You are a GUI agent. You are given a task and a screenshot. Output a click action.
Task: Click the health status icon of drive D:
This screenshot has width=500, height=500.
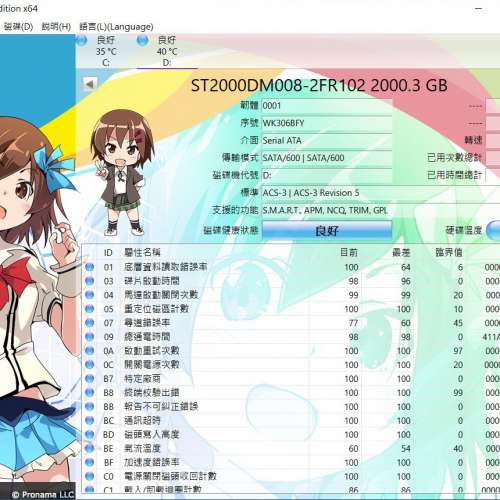(143, 40)
